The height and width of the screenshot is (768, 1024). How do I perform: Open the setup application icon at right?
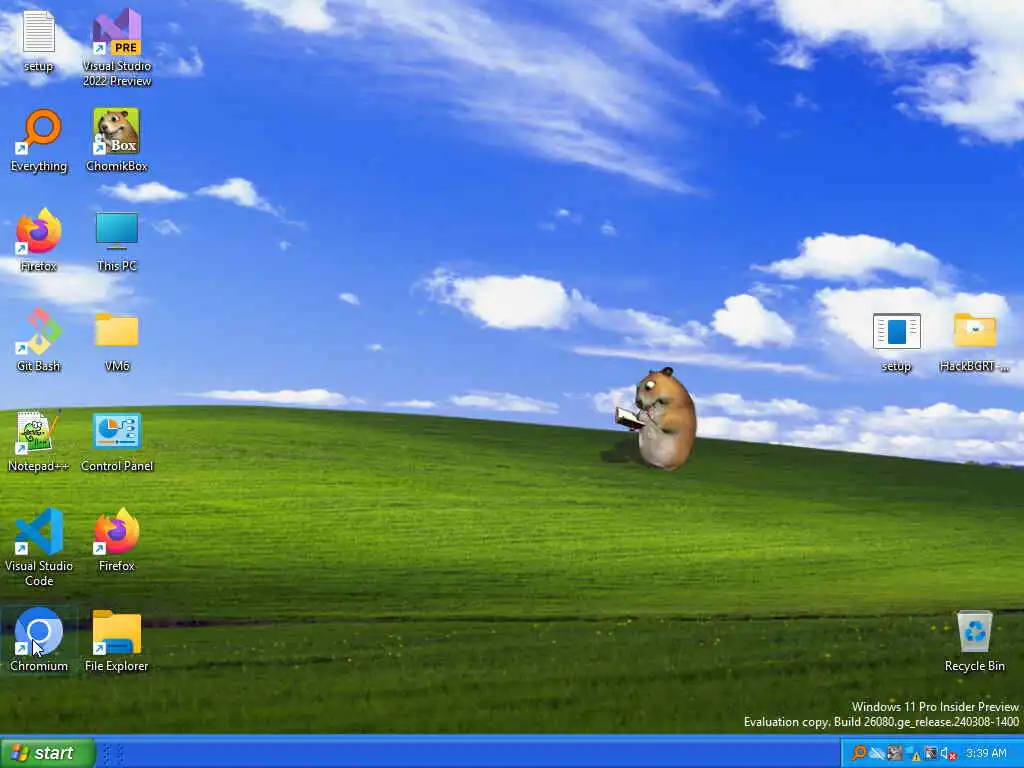pyautogui.click(x=896, y=340)
